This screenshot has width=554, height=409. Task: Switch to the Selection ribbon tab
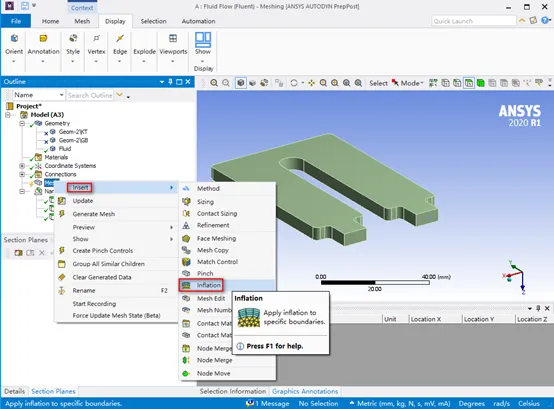(153, 21)
